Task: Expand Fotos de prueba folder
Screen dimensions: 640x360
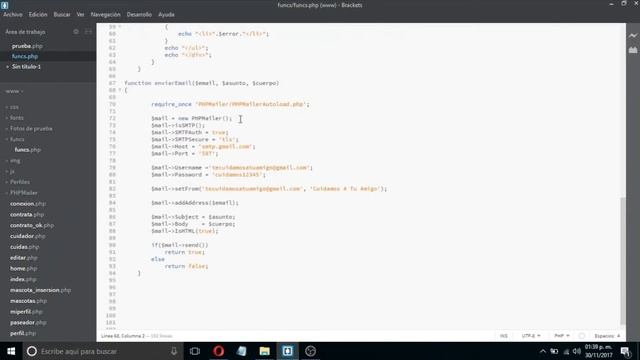Action: click(31, 129)
